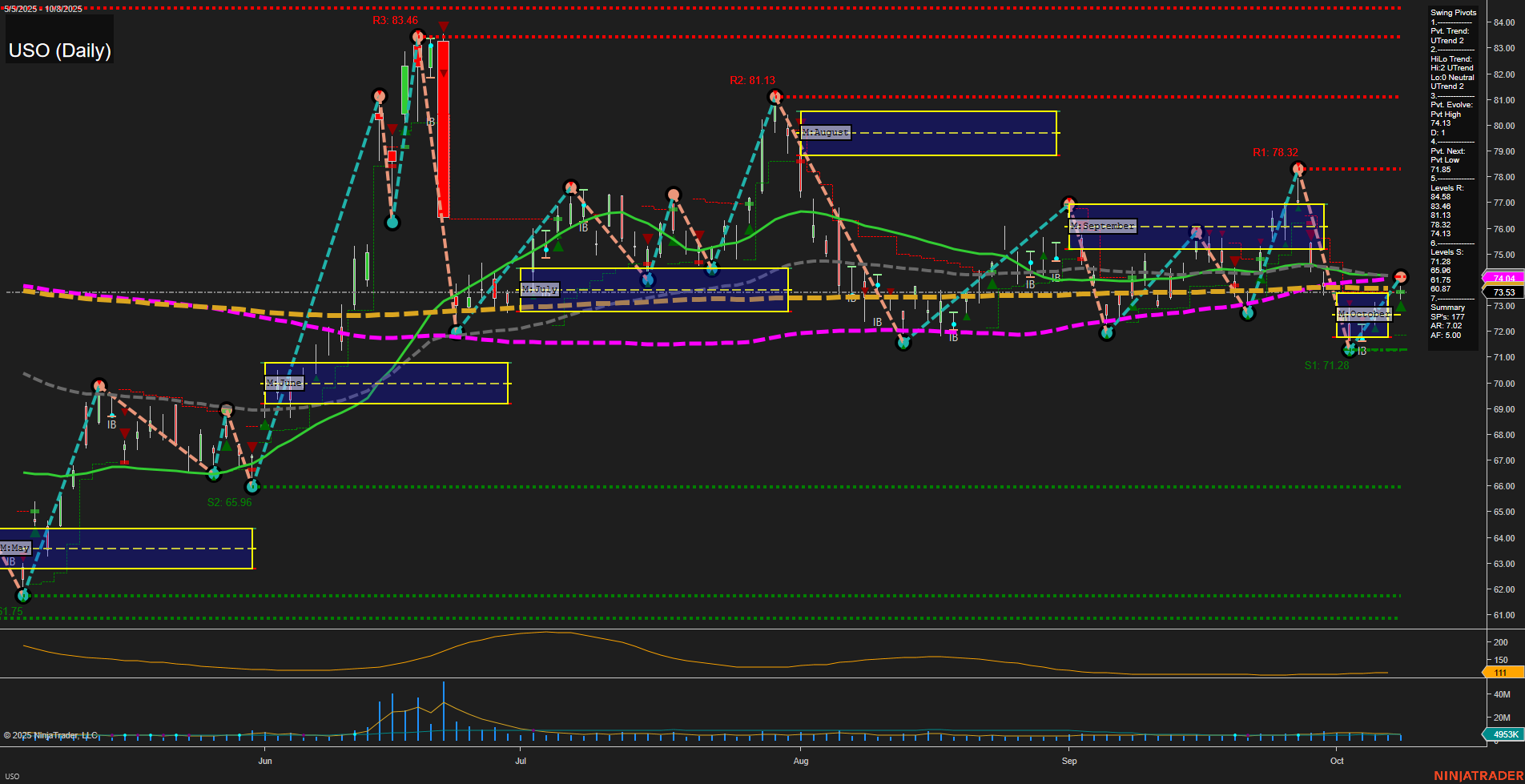
Task: Click the orange 111 indicator value marker
Action: (1501, 673)
